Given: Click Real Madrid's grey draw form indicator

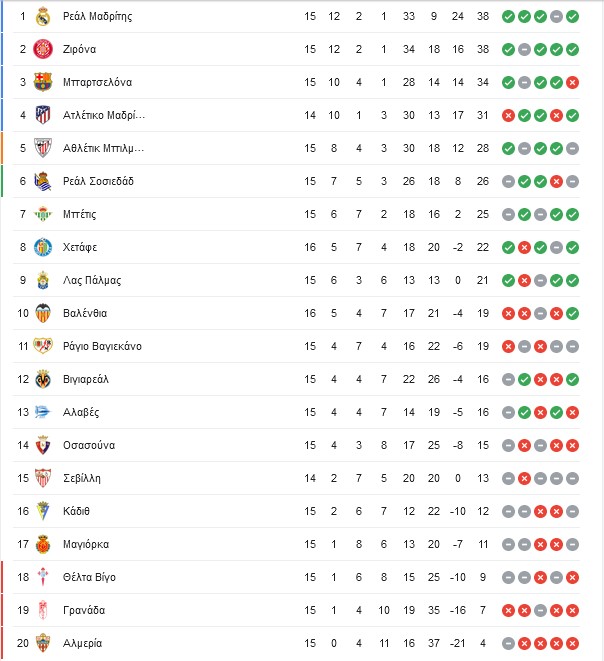Looking at the screenshot, I should click(x=556, y=17).
